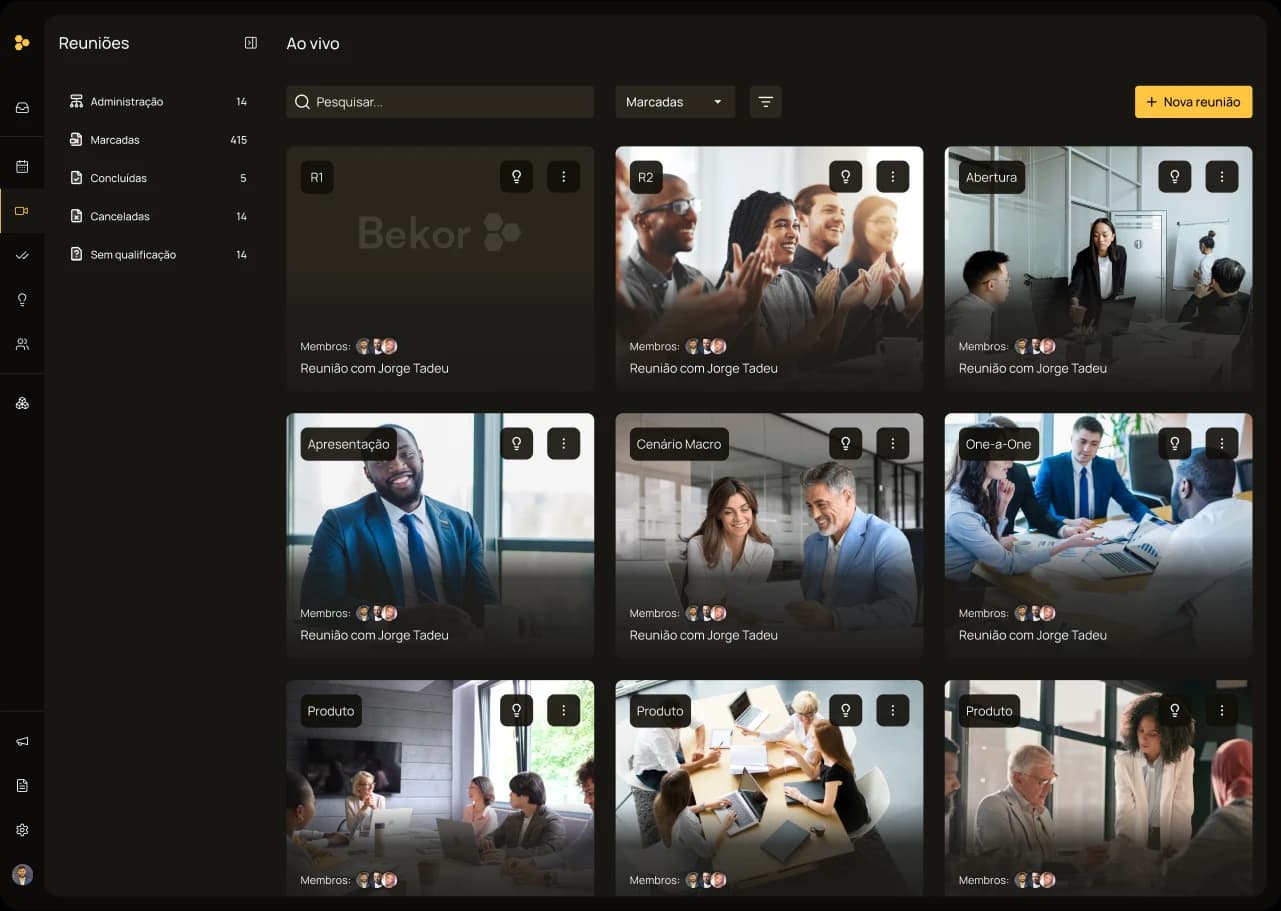
Task: Open three-dot menu on Cenário Macro card
Action: tap(892, 444)
